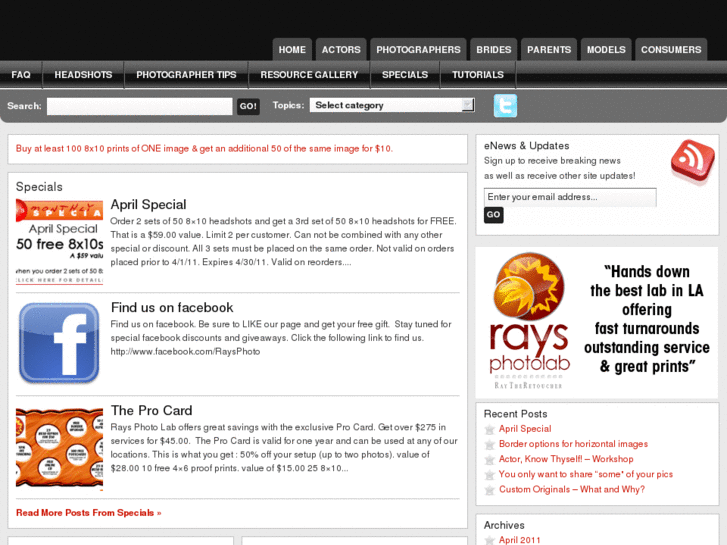Select PHOTOGRAPHER TIPS in navigation bar
This screenshot has height=545, width=727.
[x=186, y=75]
